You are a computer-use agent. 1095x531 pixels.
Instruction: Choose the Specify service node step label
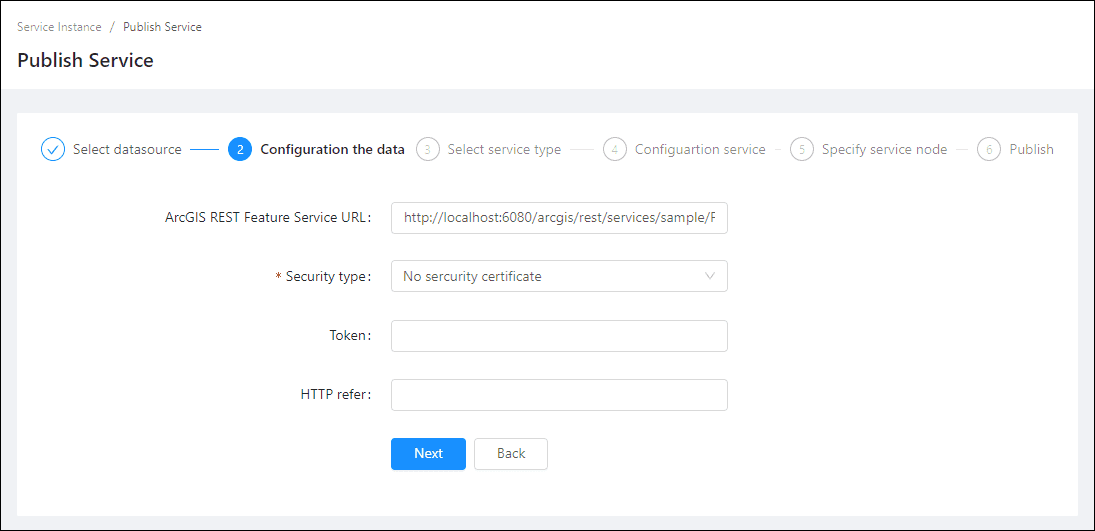coord(884,149)
